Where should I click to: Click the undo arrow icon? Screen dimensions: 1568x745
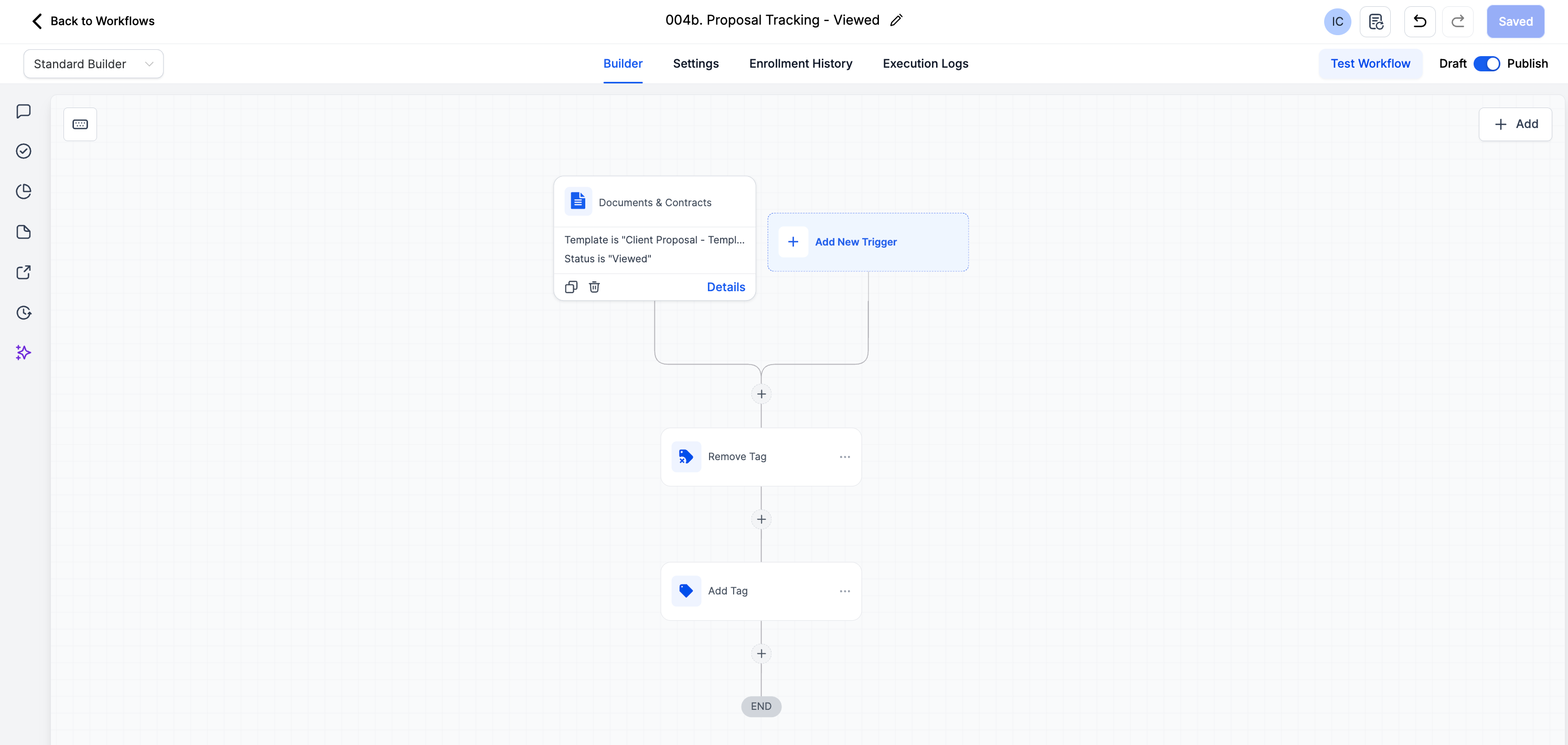coord(1420,22)
